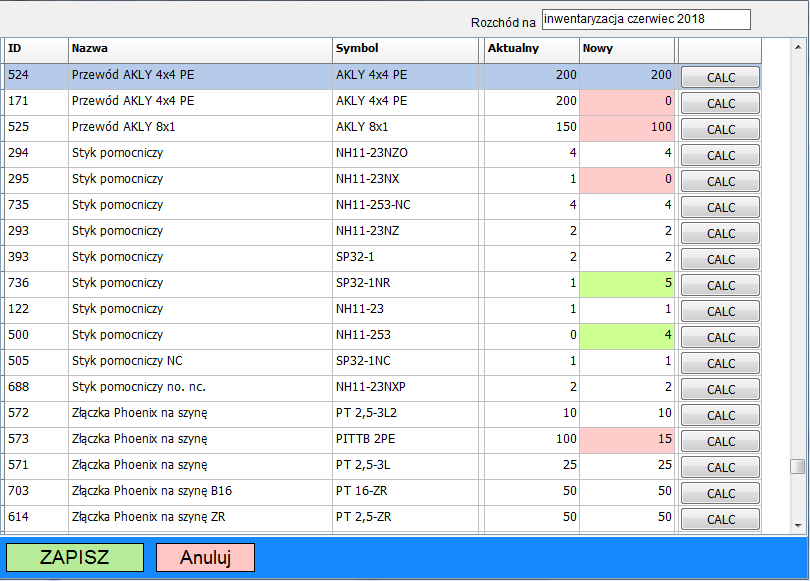Click CALC for row ID 573
This screenshot has height=581, width=810.
tap(720, 441)
